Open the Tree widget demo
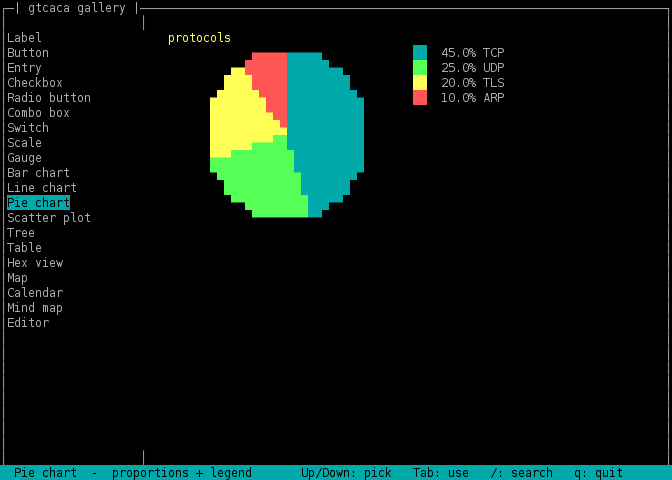The width and height of the screenshot is (672, 480). [x=21, y=233]
